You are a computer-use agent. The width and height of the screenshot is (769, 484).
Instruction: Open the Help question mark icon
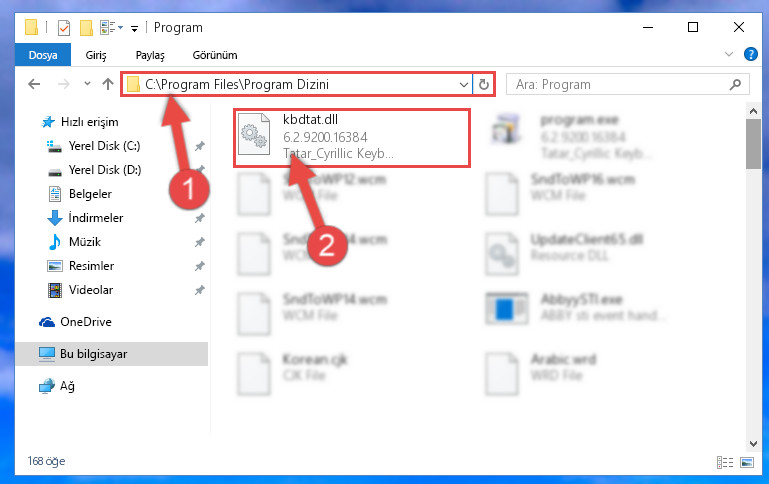(750, 54)
